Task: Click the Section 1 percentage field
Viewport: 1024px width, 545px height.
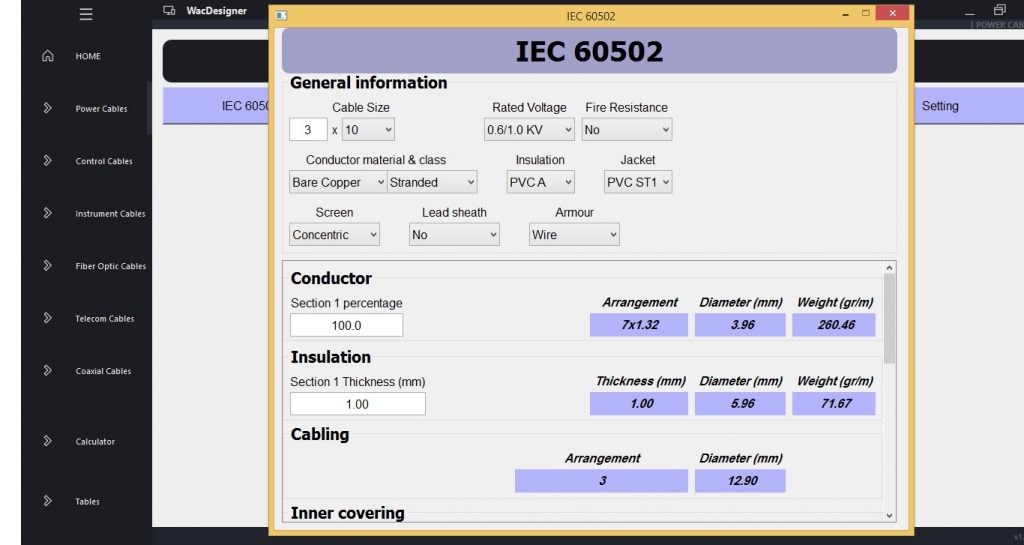Action: coord(346,326)
